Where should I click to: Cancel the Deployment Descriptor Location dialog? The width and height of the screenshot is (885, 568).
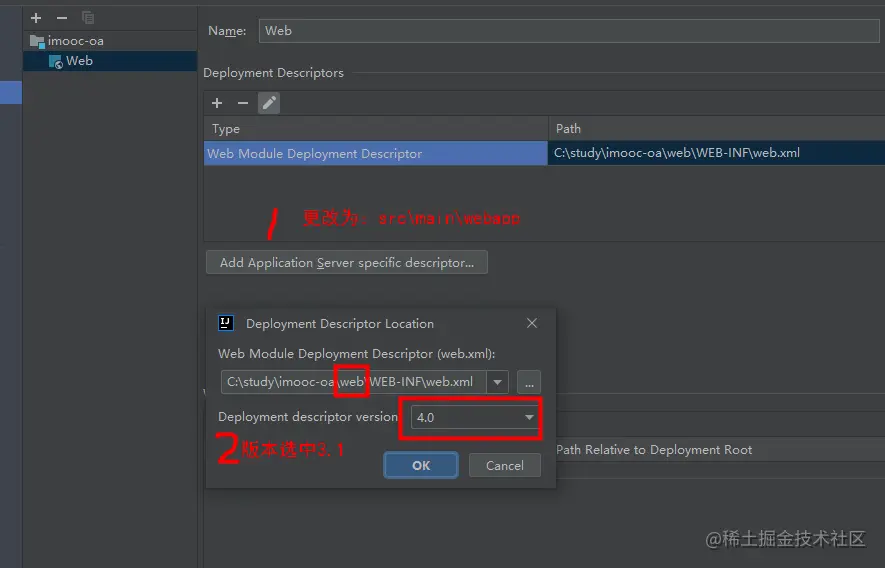pos(505,465)
